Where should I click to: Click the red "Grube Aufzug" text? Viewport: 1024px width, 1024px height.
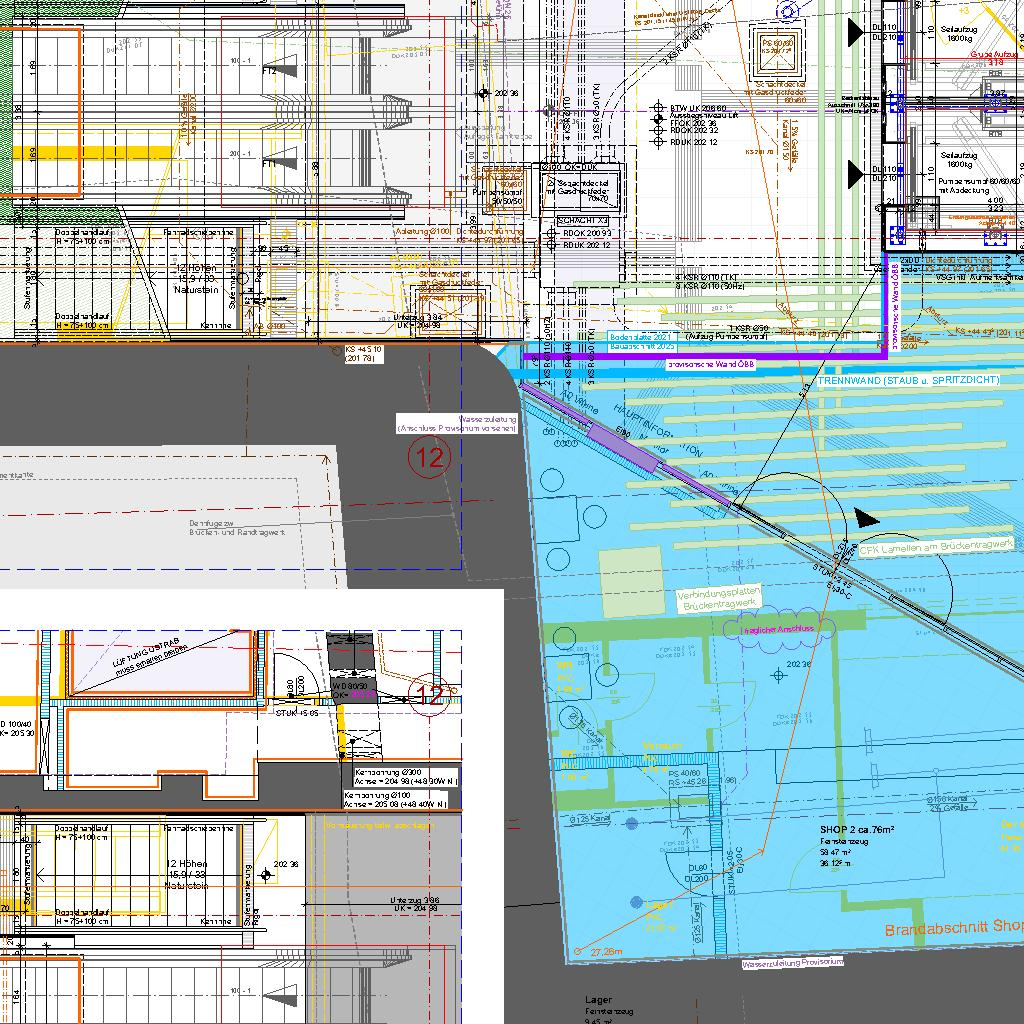(x=996, y=55)
